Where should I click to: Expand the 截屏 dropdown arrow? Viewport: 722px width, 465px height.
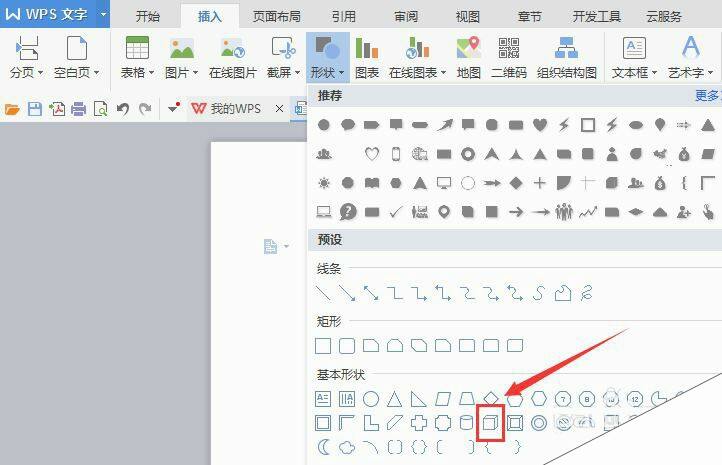(297, 73)
